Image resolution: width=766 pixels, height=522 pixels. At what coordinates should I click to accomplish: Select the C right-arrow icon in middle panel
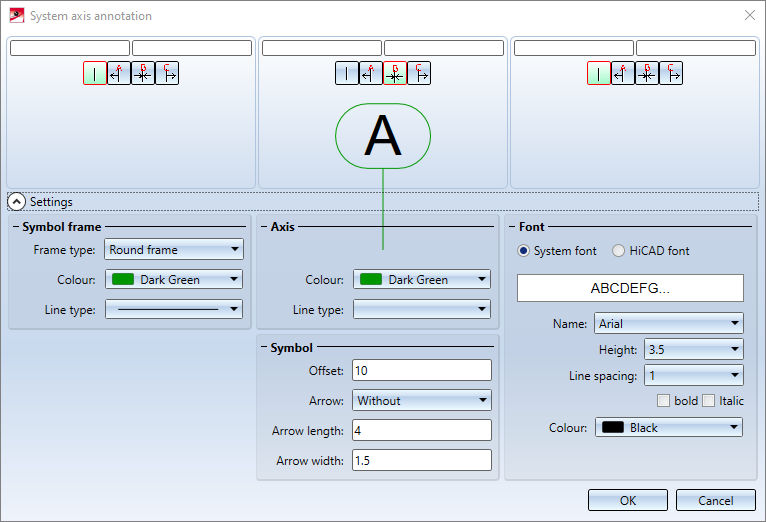click(x=419, y=73)
